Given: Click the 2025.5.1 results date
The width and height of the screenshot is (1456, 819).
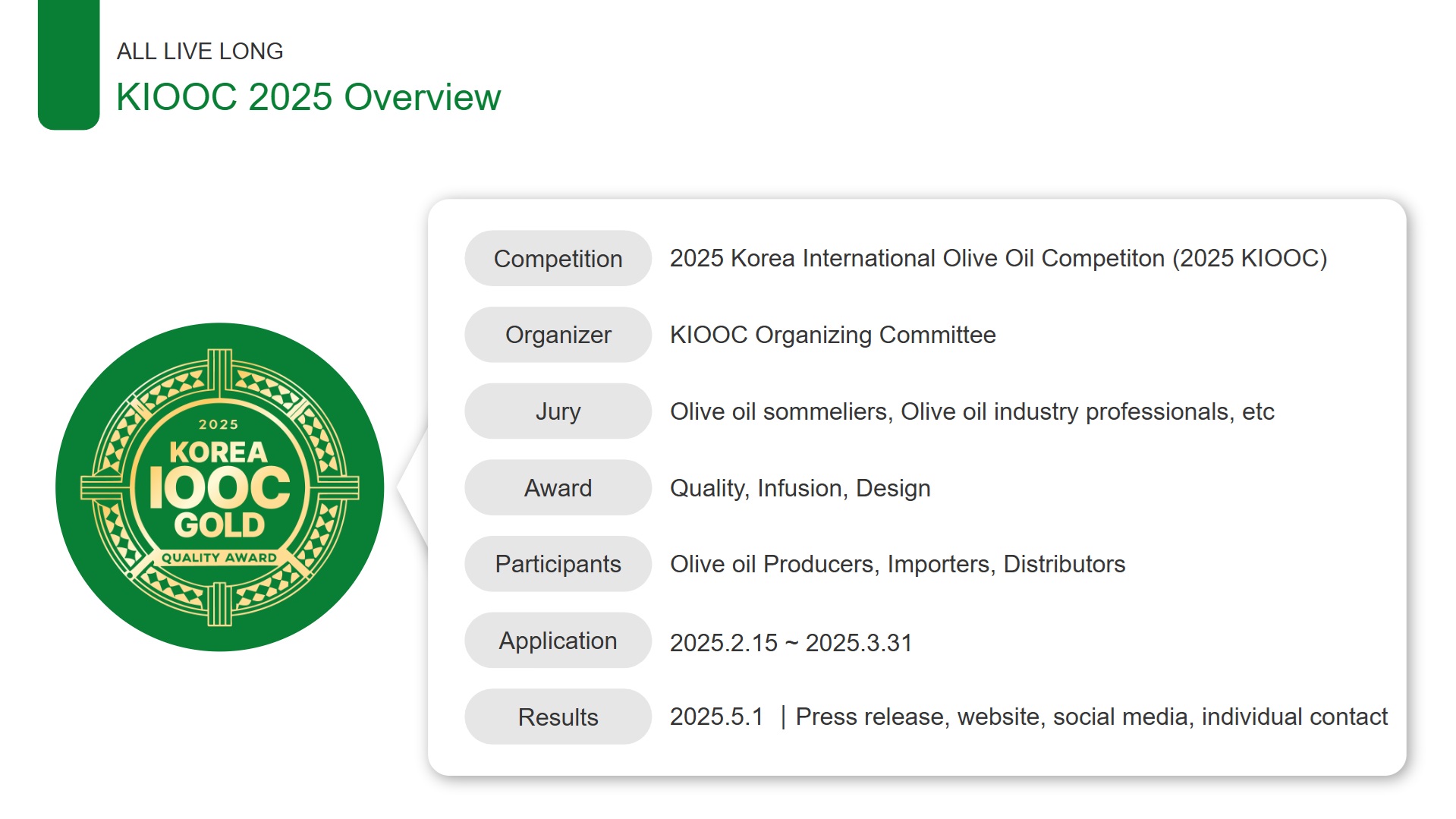Looking at the screenshot, I should [716, 717].
